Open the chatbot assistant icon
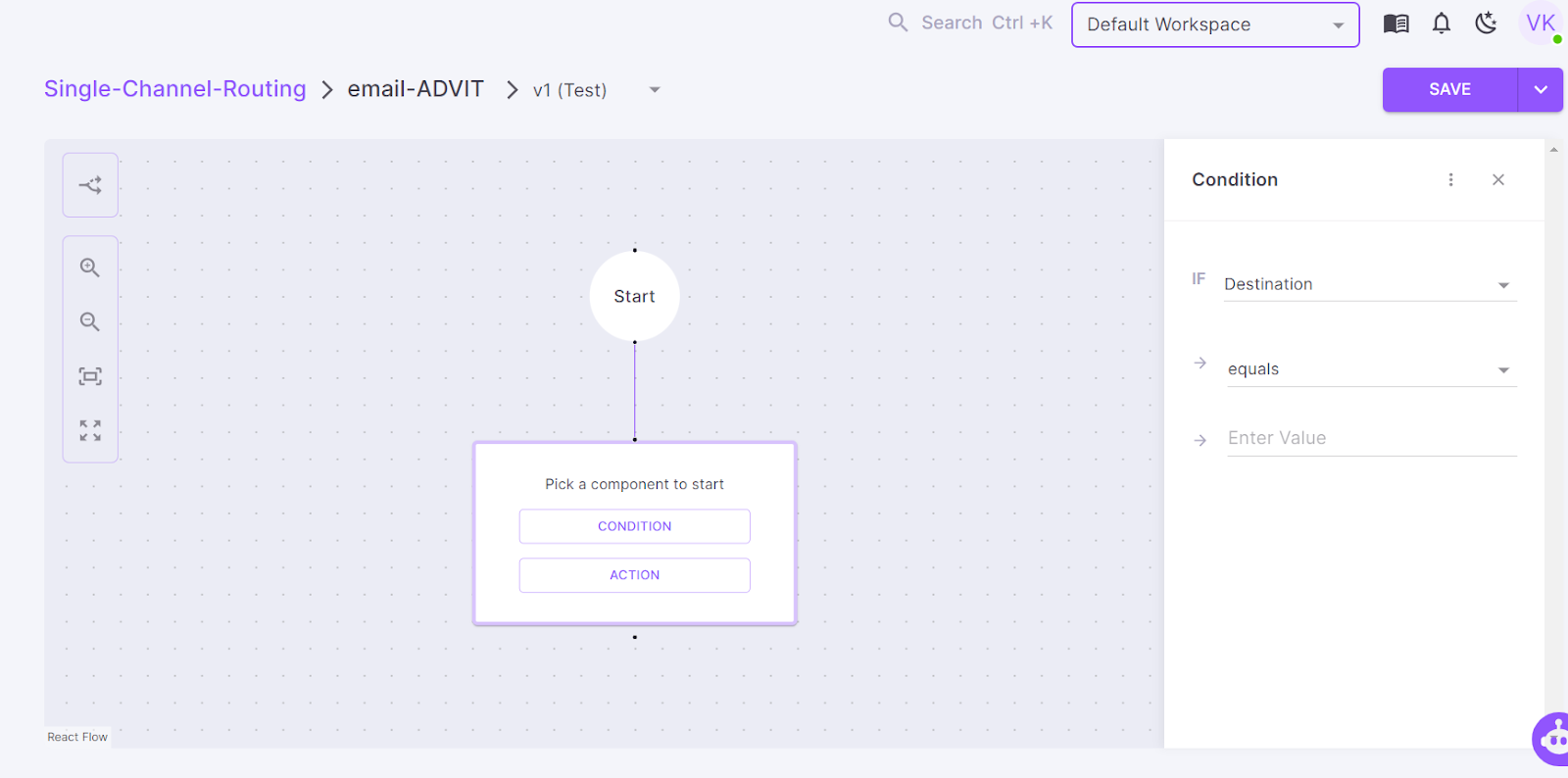1568x778 pixels. click(x=1552, y=740)
